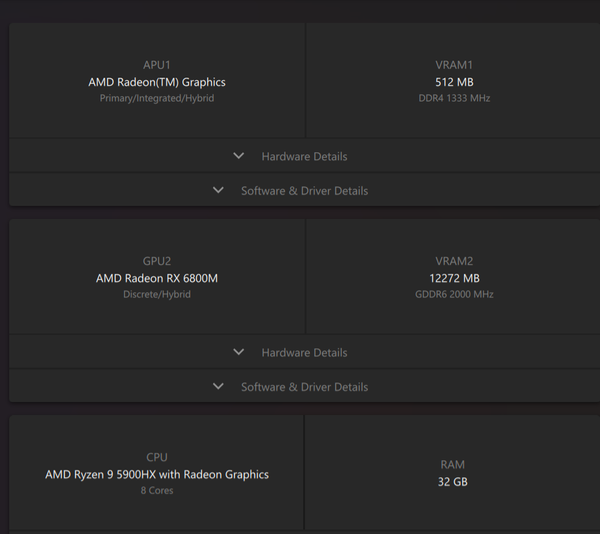Viewport: 600px width, 534px height.
Task: Select the AMD Radeon(TM) Graphics name
Action: (x=157, y=82)
